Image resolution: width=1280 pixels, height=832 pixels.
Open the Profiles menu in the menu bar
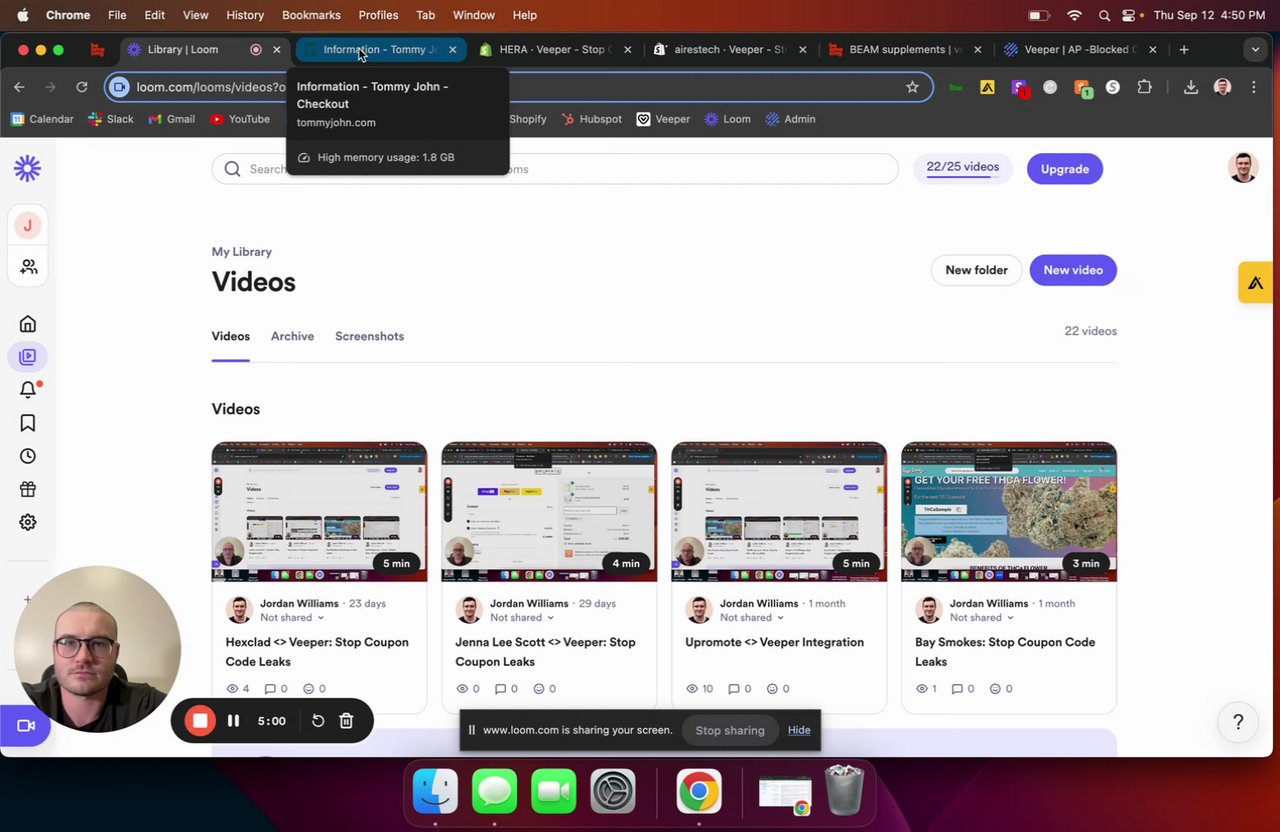pos(378,15)
